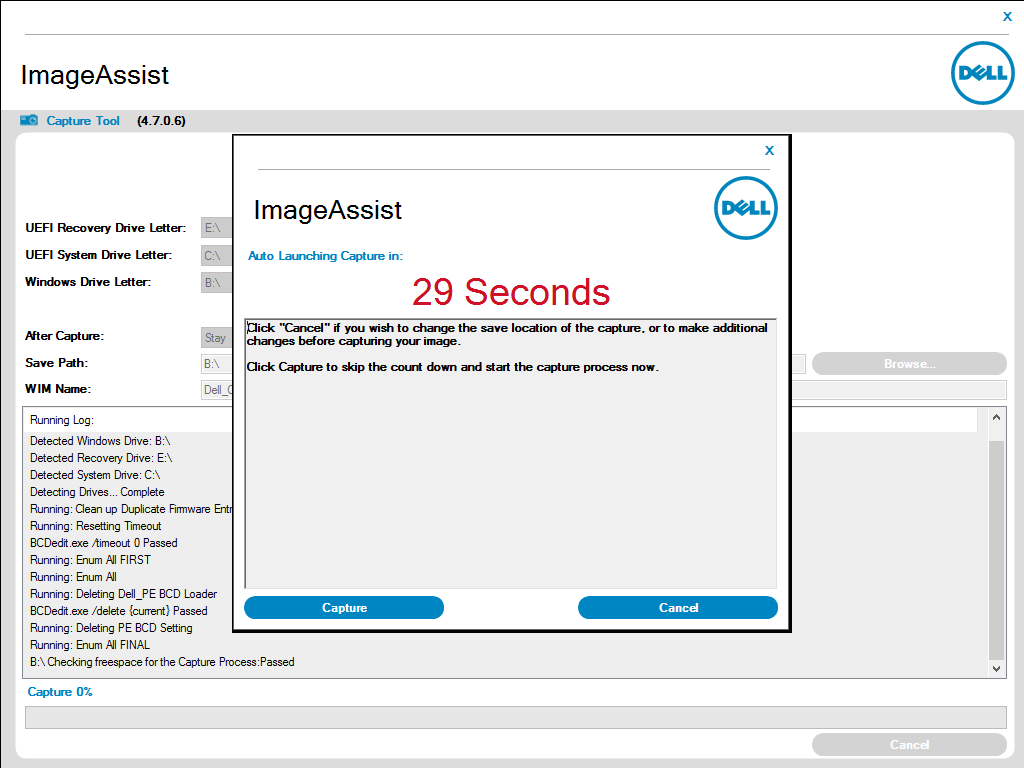Click log line 'Running: Deleting PE BCD Setting'
1024x768 pixels.
coord(111,628)
